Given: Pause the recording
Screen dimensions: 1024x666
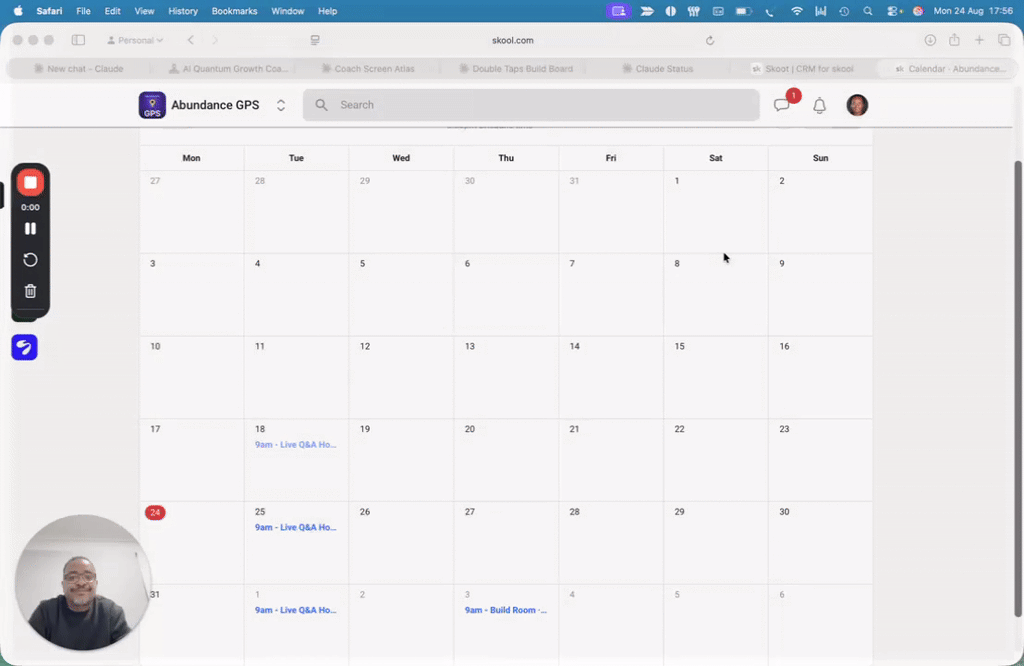Looking at the screenshot, I should (x=30, y=229).
